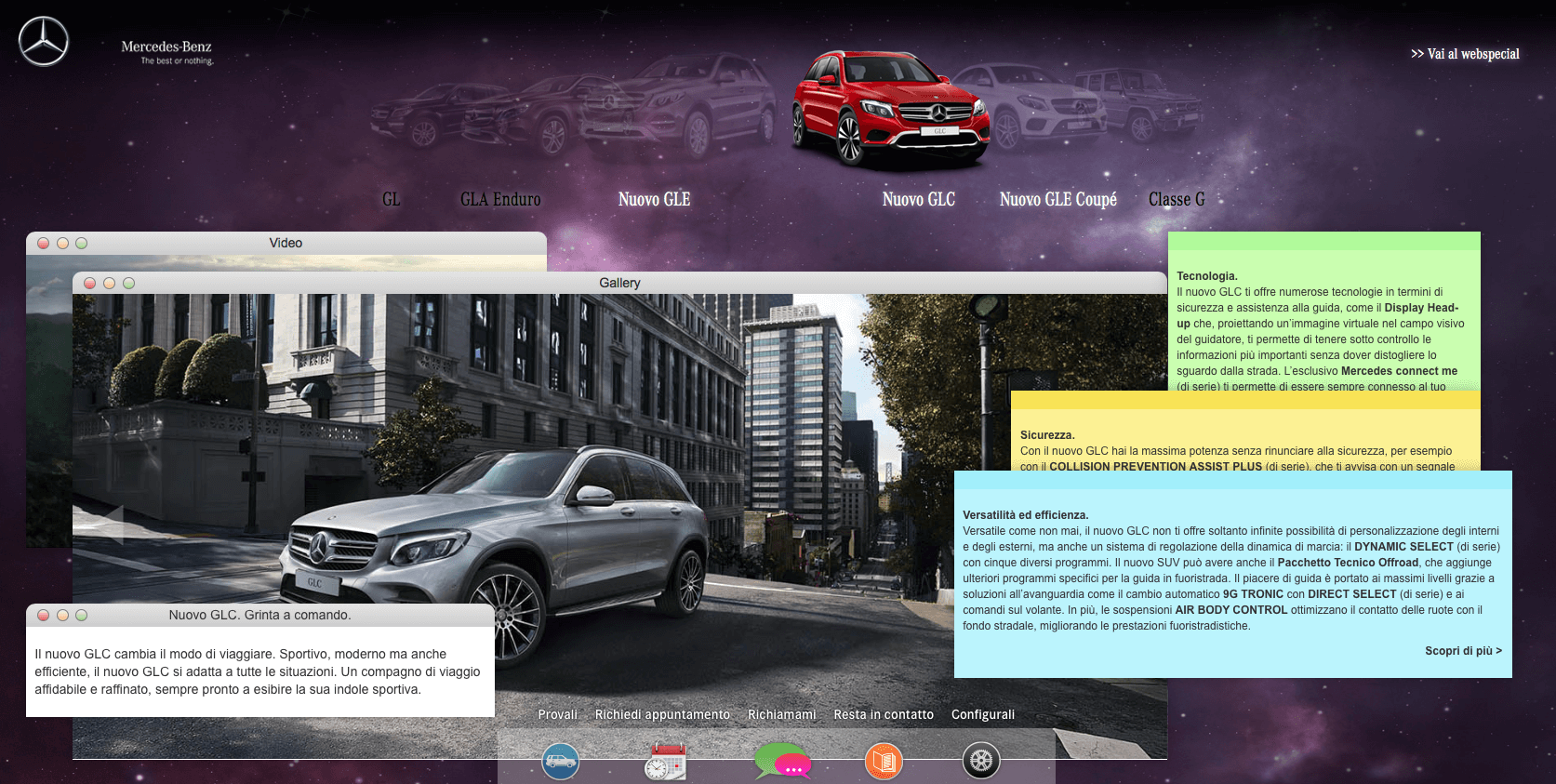Maximize the Video window with the green button
1556x784 pixels.
[82, 244]
